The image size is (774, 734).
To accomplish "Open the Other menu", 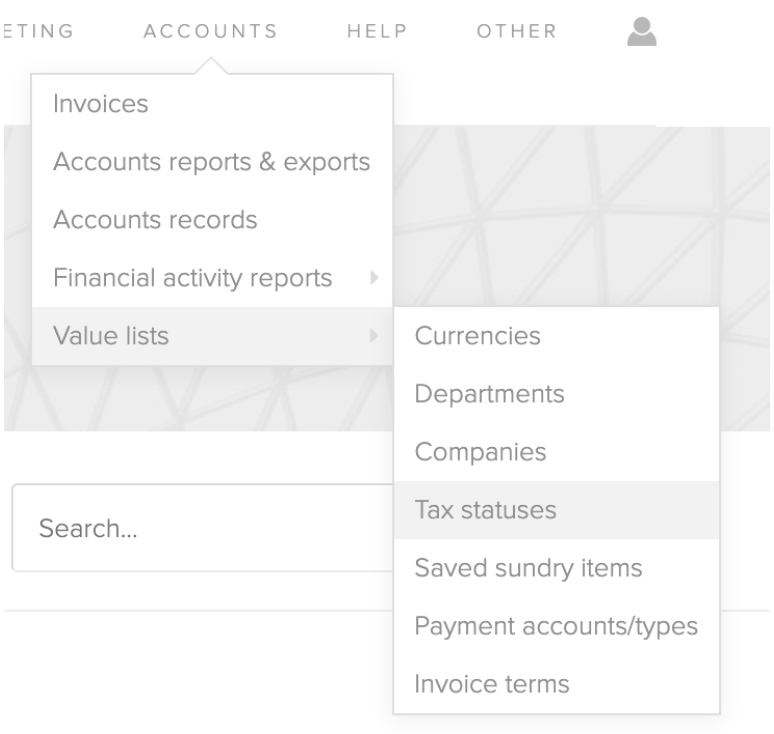I will pyautogui.click(x=517, y=31).
